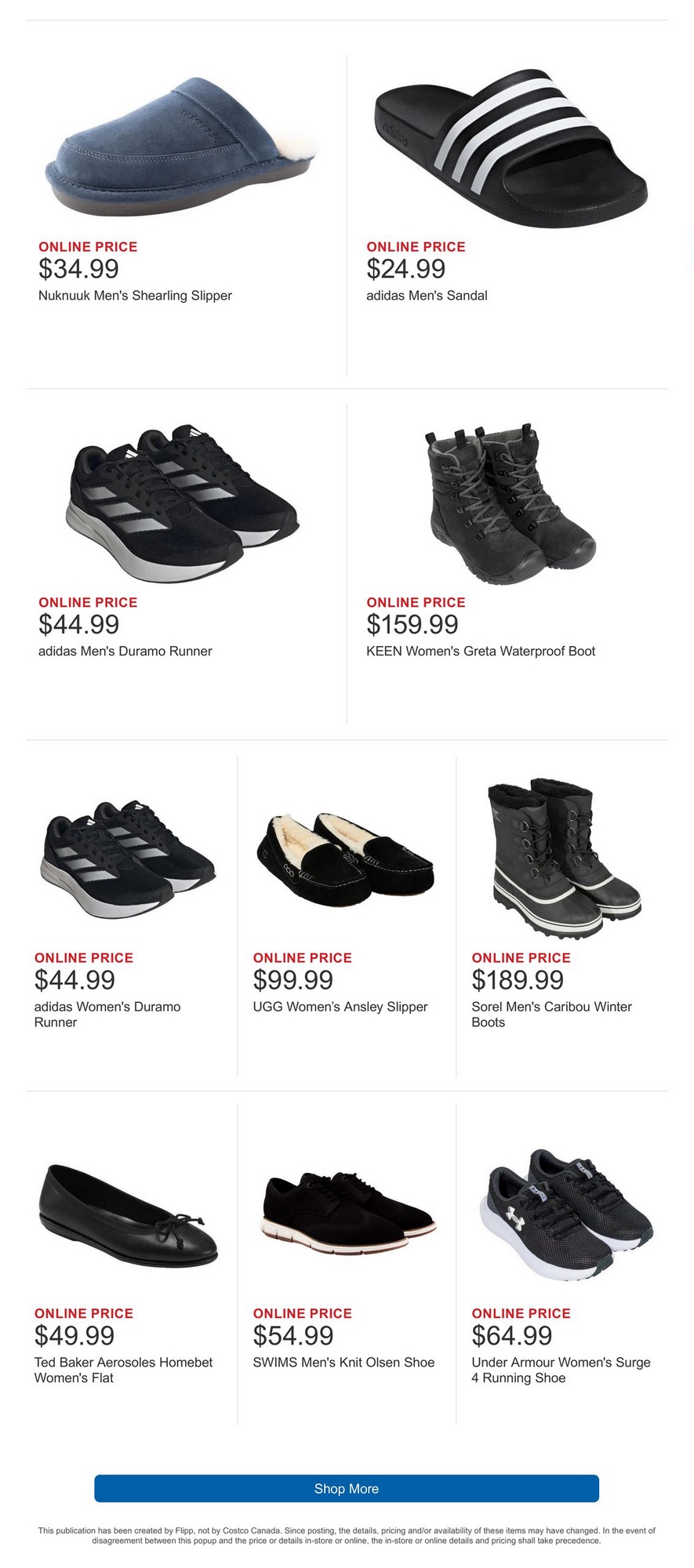Viewport: 694px width, 1568px height.
Task: Select the UGG Women's Ansley Slipper title
Action: coord(340,1007)
